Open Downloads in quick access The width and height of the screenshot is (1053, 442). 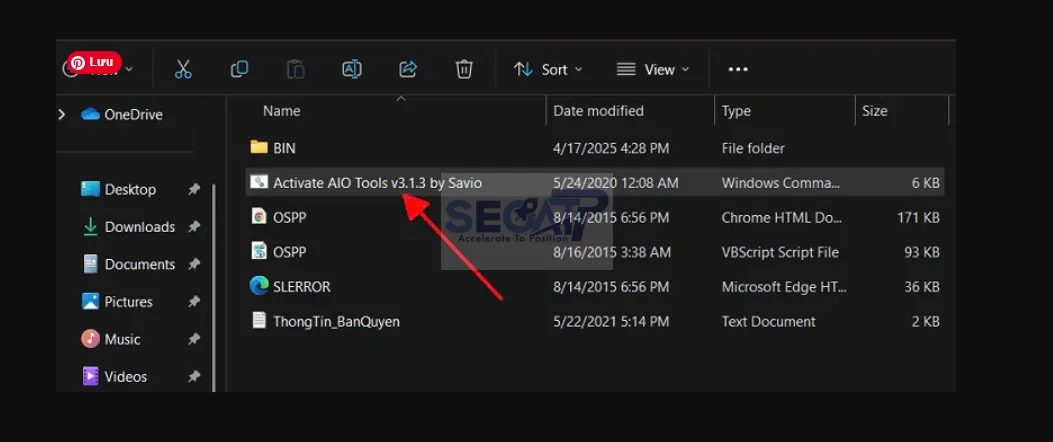(128, 227)
